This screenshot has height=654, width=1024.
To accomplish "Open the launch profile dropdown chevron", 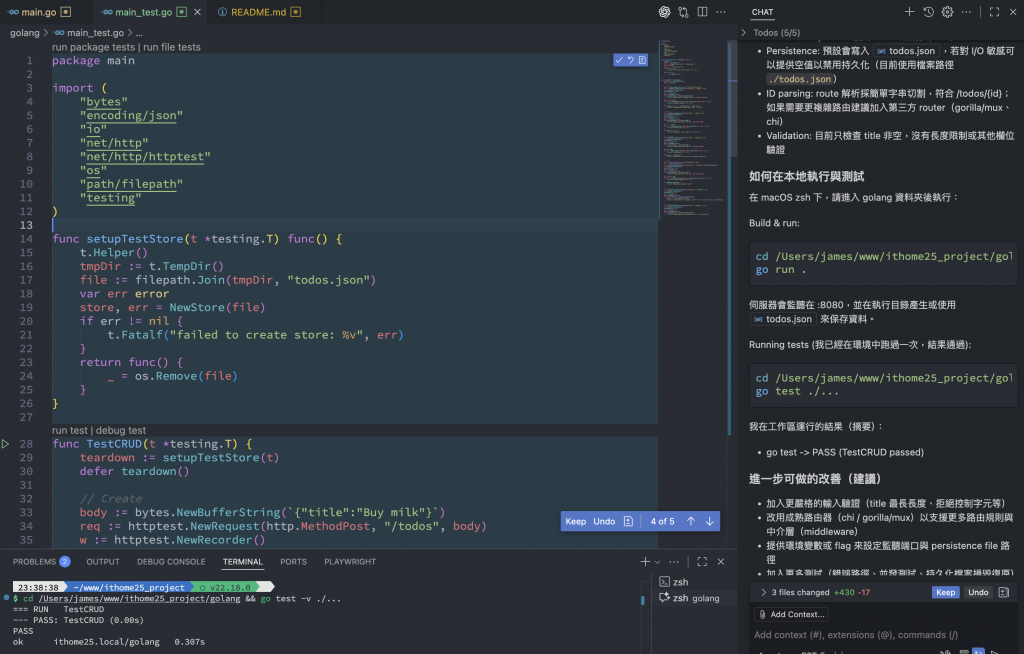I will (x=657, y=562).
